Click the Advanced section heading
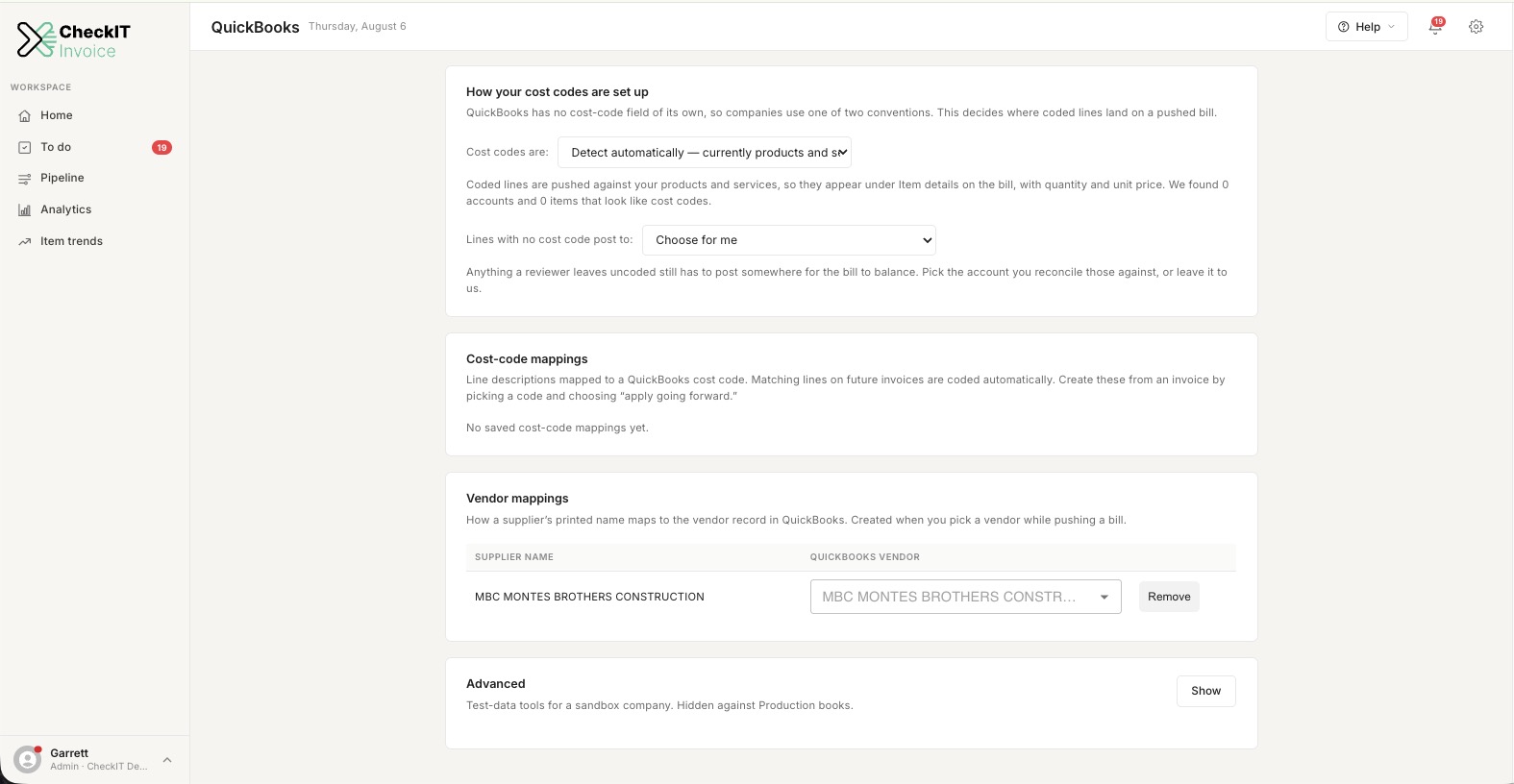The width and height of the screenshot is (1514, 784). pyautogui.click(x=496, y=684)
